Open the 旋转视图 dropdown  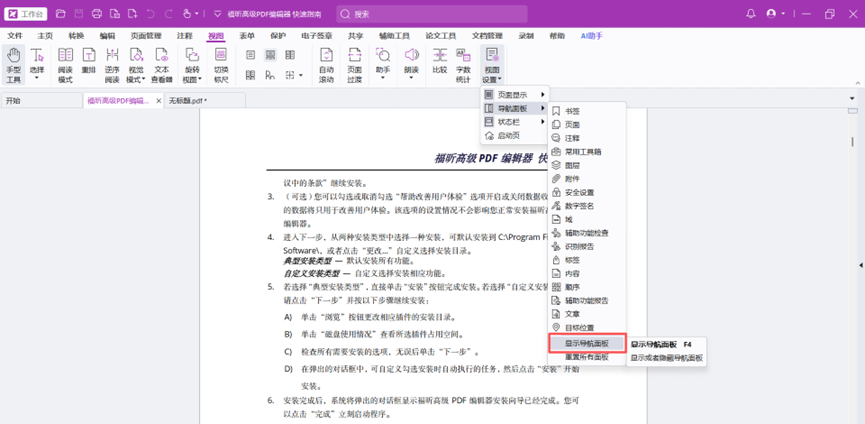193,64
